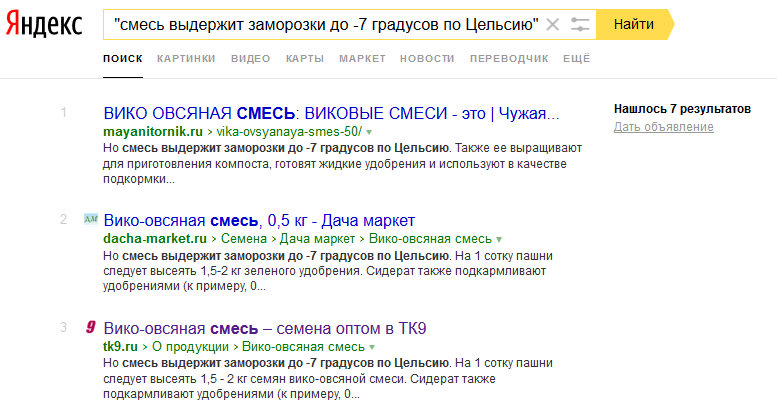
Task: Expand dropdown arrow after vika-ovsyanaya-smes-50/
Action: (369, 132)
